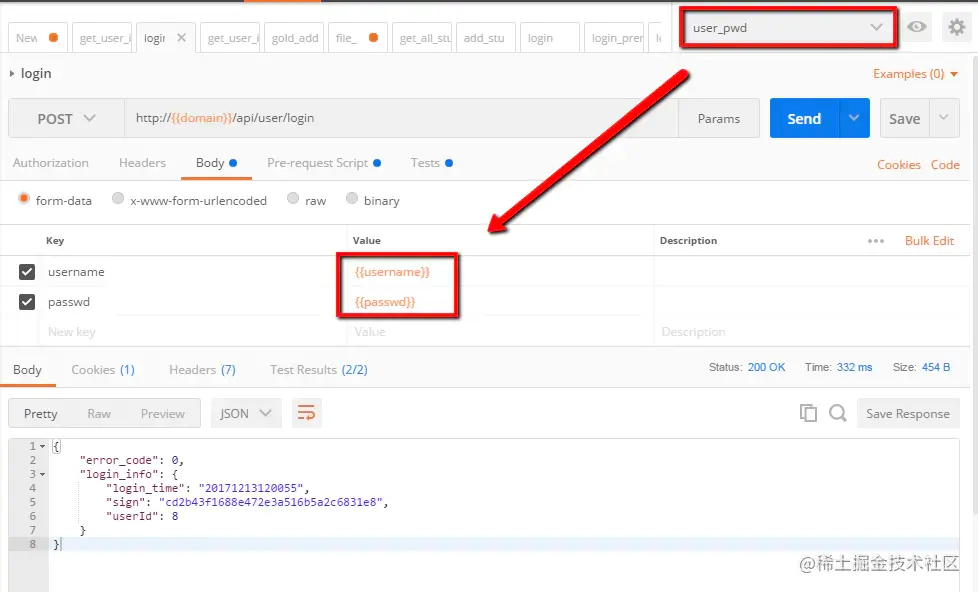Open the Save button dropdown arrow

[x=944, y=118]
